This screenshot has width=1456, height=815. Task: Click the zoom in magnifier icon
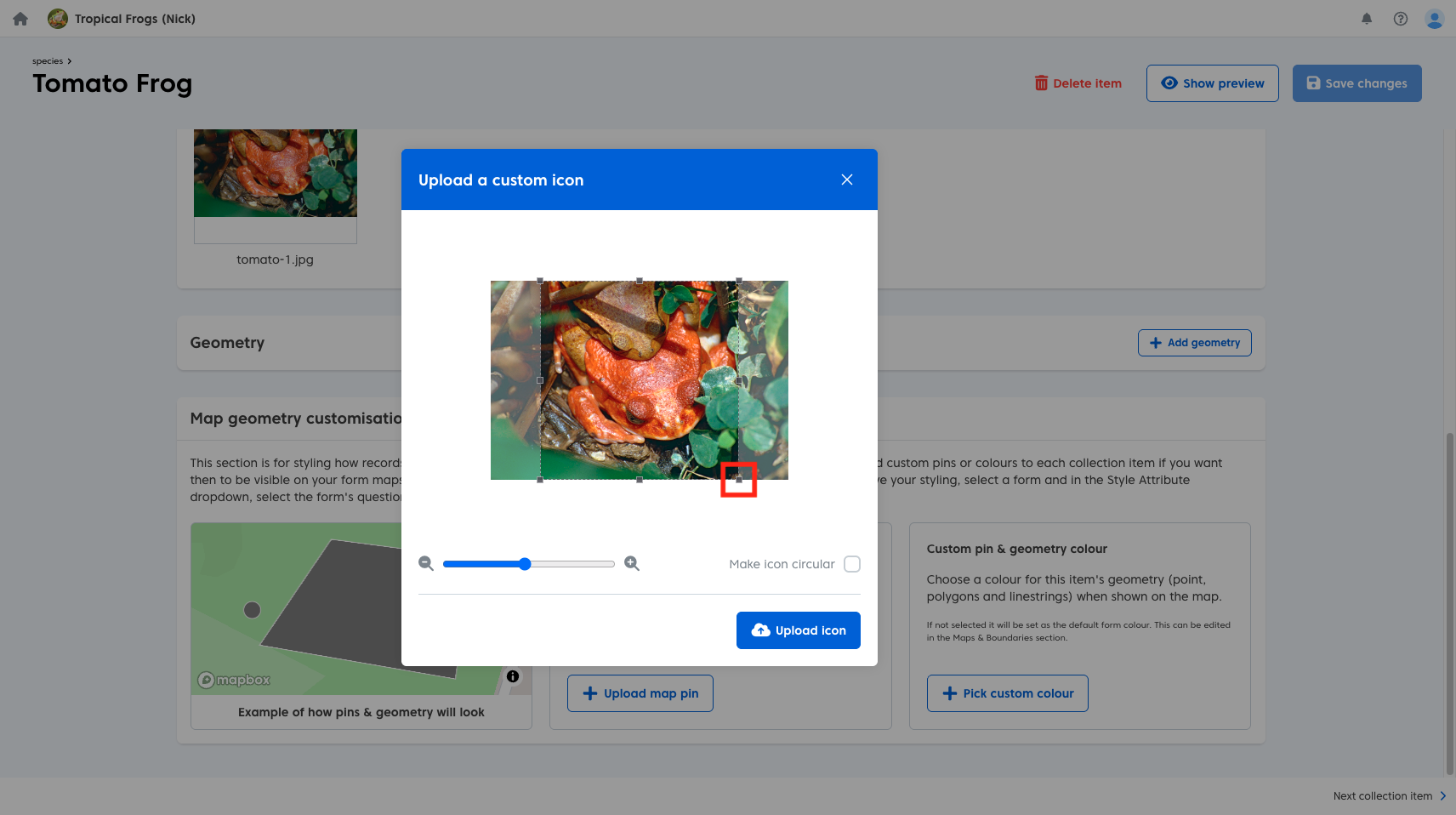(632, 564)
